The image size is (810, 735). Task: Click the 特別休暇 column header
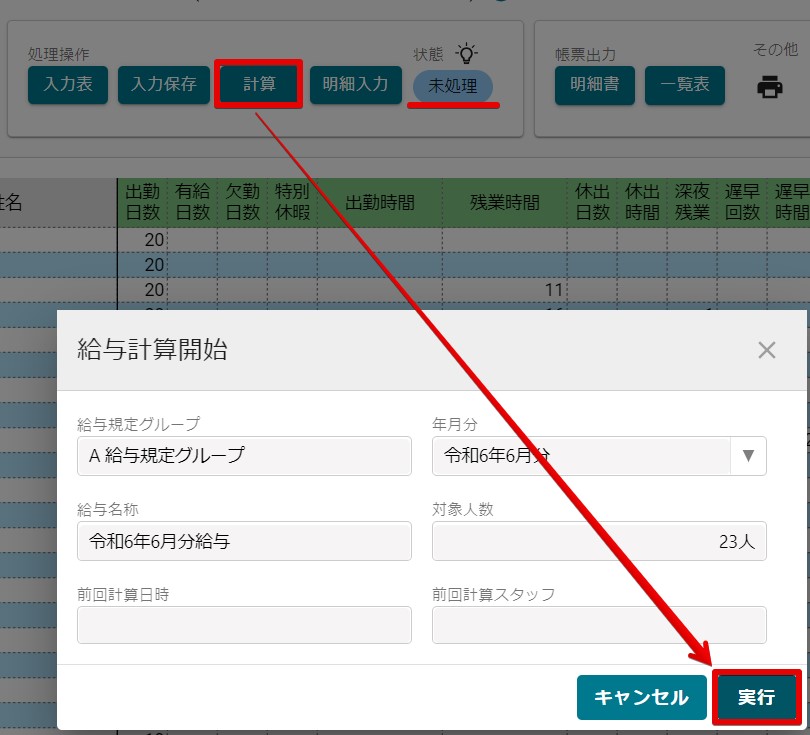[x=292, y=202]
